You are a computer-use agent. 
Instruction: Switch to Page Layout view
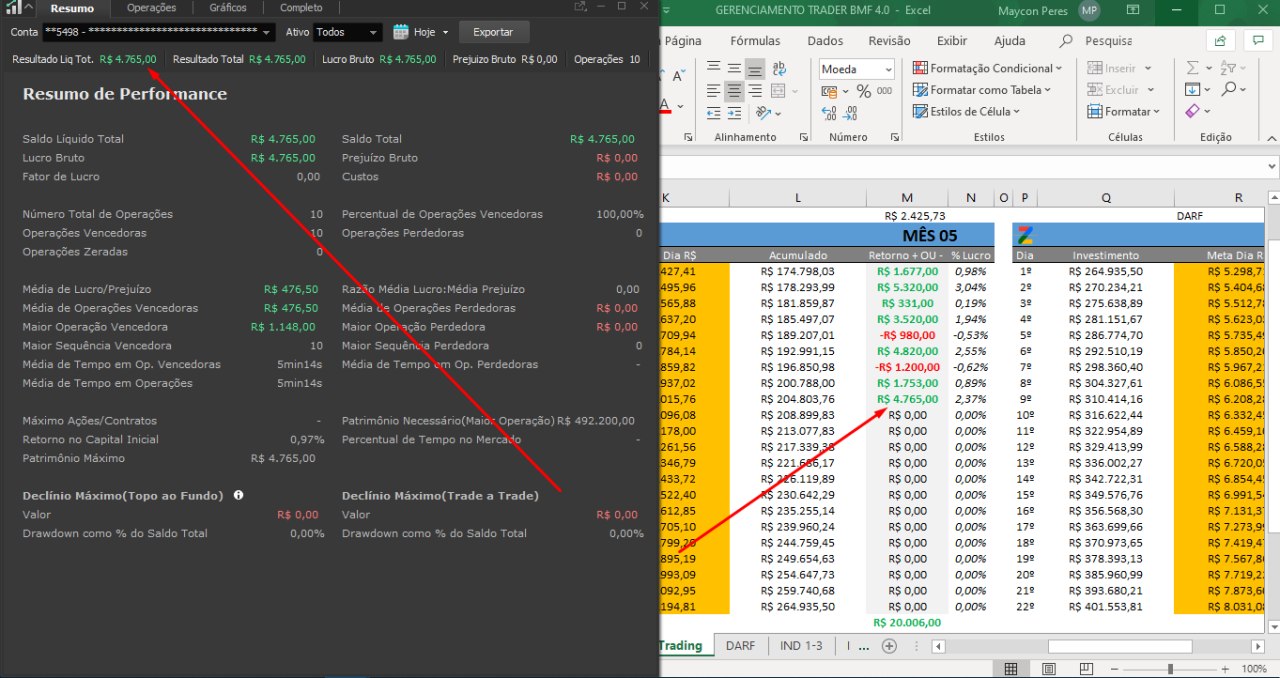click(x=1050, y=669)
